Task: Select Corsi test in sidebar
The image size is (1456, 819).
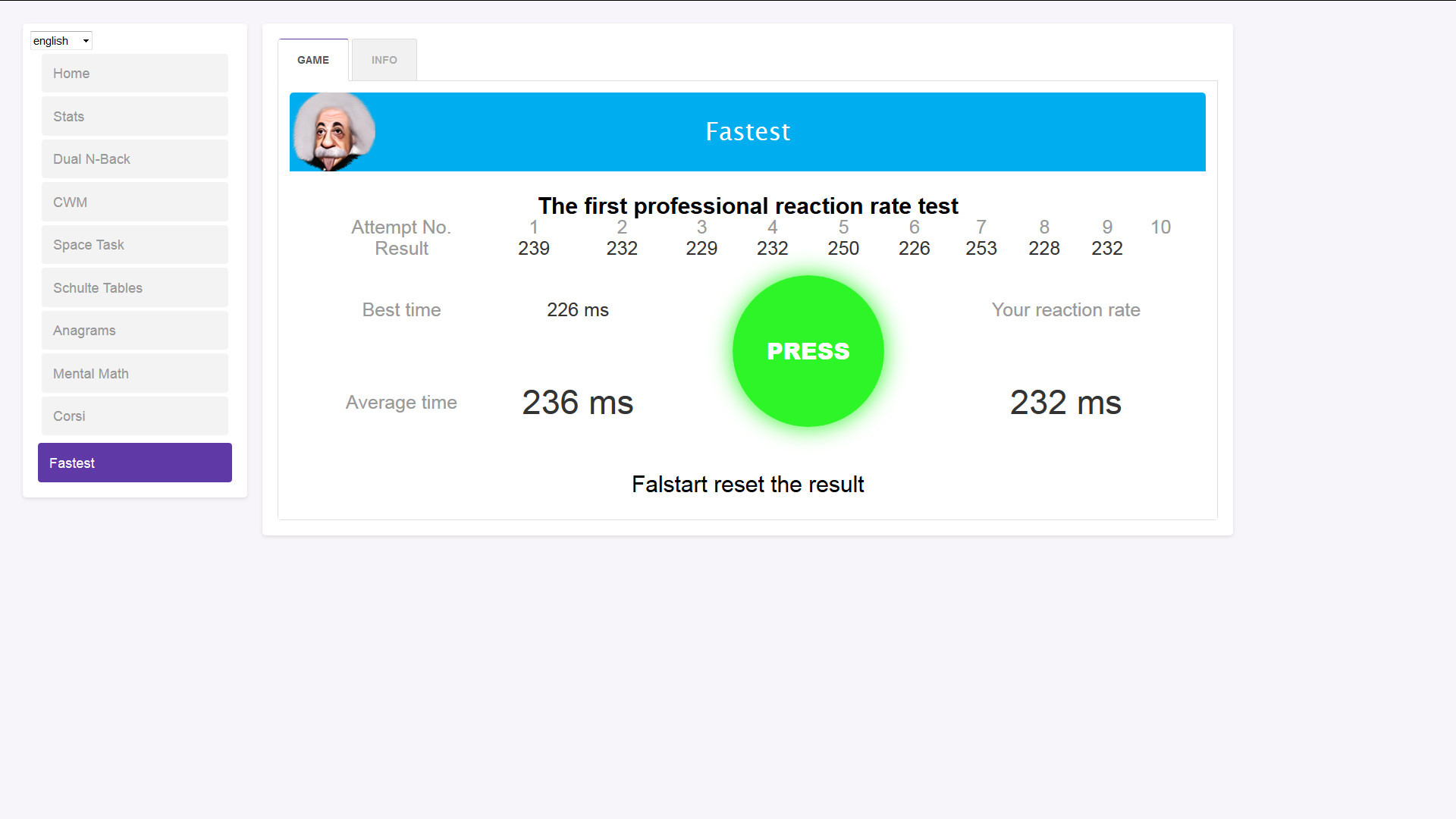Action: 134,416
